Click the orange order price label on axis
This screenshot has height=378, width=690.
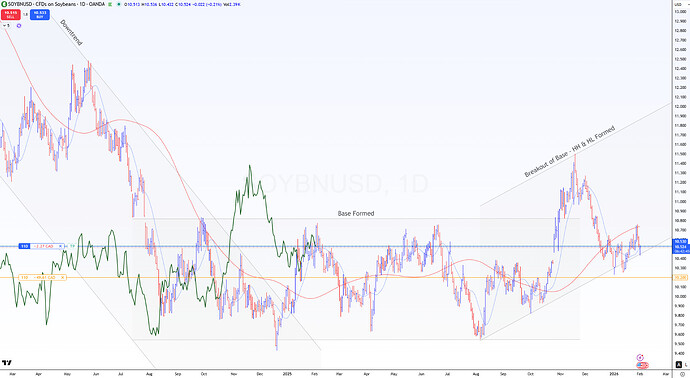[680, 278]
